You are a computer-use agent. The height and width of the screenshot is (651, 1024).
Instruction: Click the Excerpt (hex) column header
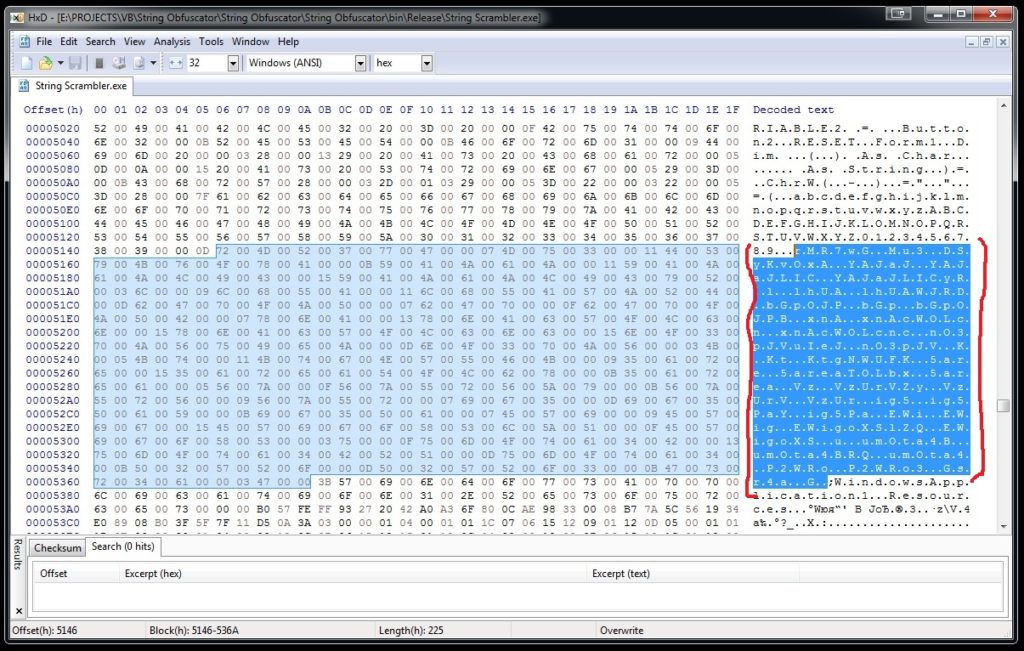click(152, 573)
